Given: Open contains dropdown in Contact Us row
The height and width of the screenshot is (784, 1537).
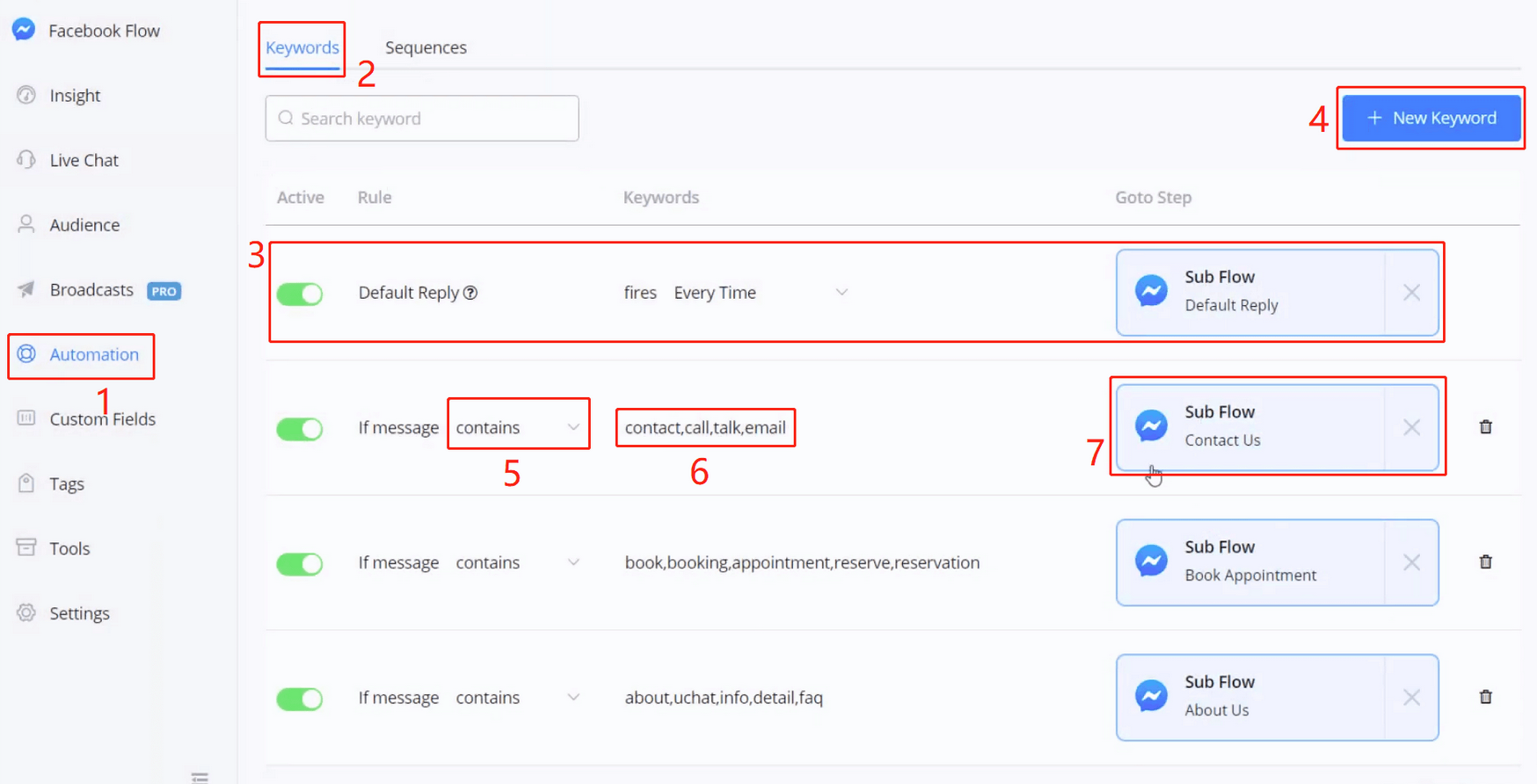Looking at the screenshot, I should tap(519, 427).
